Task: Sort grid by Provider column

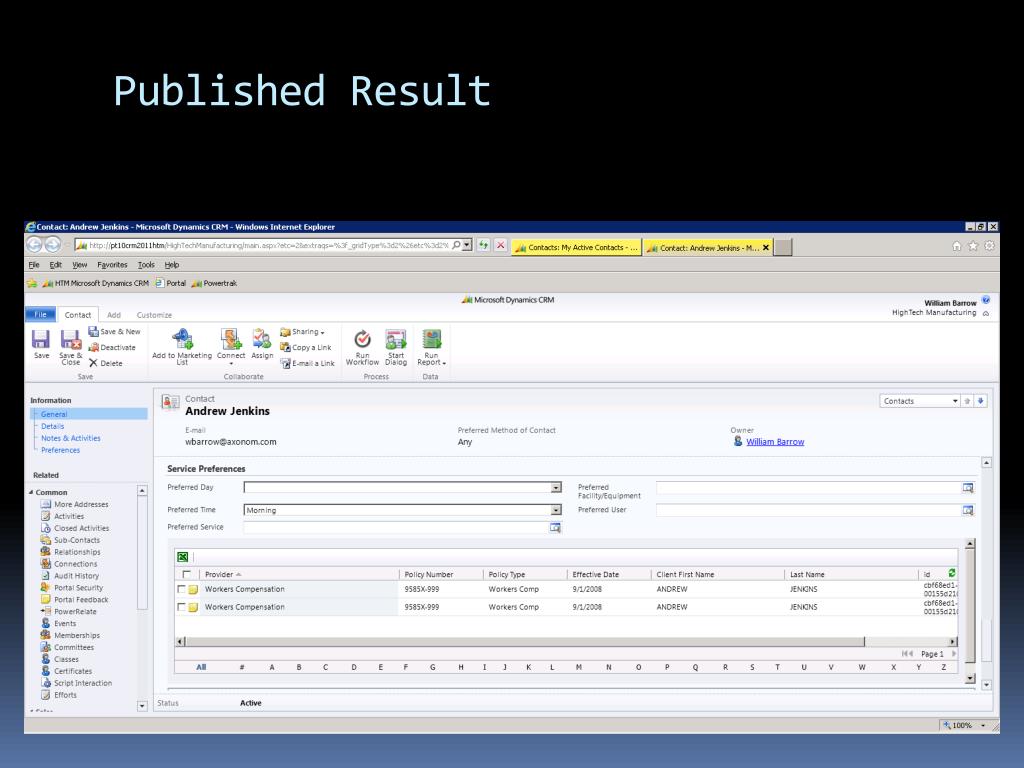Action: coord(219,575)
